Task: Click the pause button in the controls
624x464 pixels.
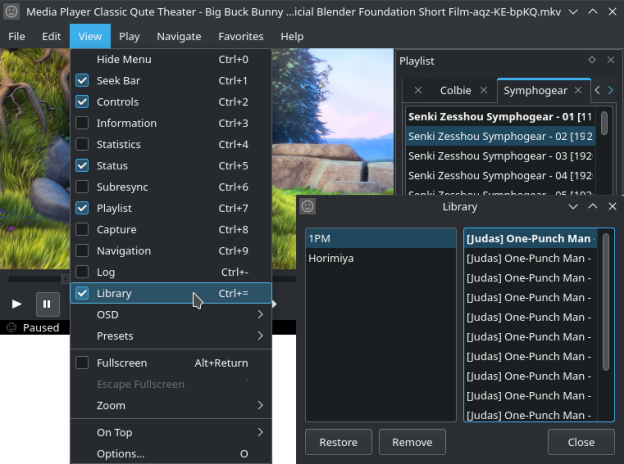Action: [x=47, y=303]
